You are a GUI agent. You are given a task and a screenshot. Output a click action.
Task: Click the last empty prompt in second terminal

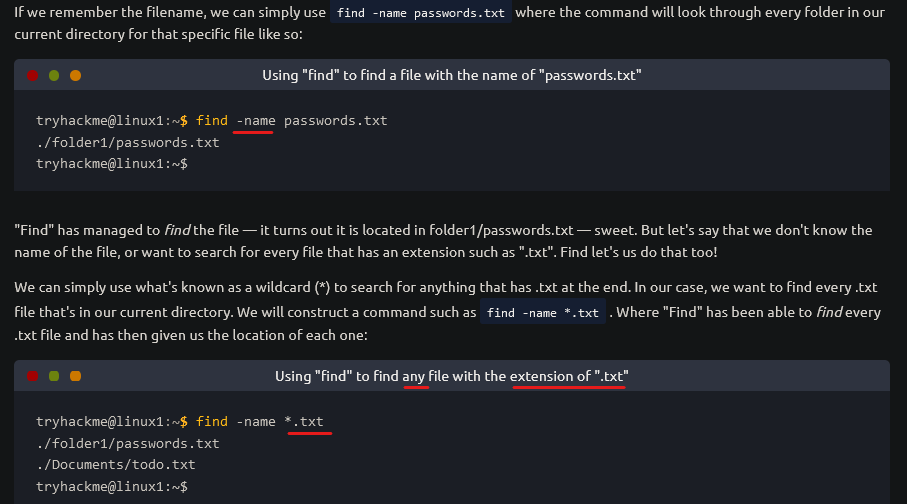(112, 487)
